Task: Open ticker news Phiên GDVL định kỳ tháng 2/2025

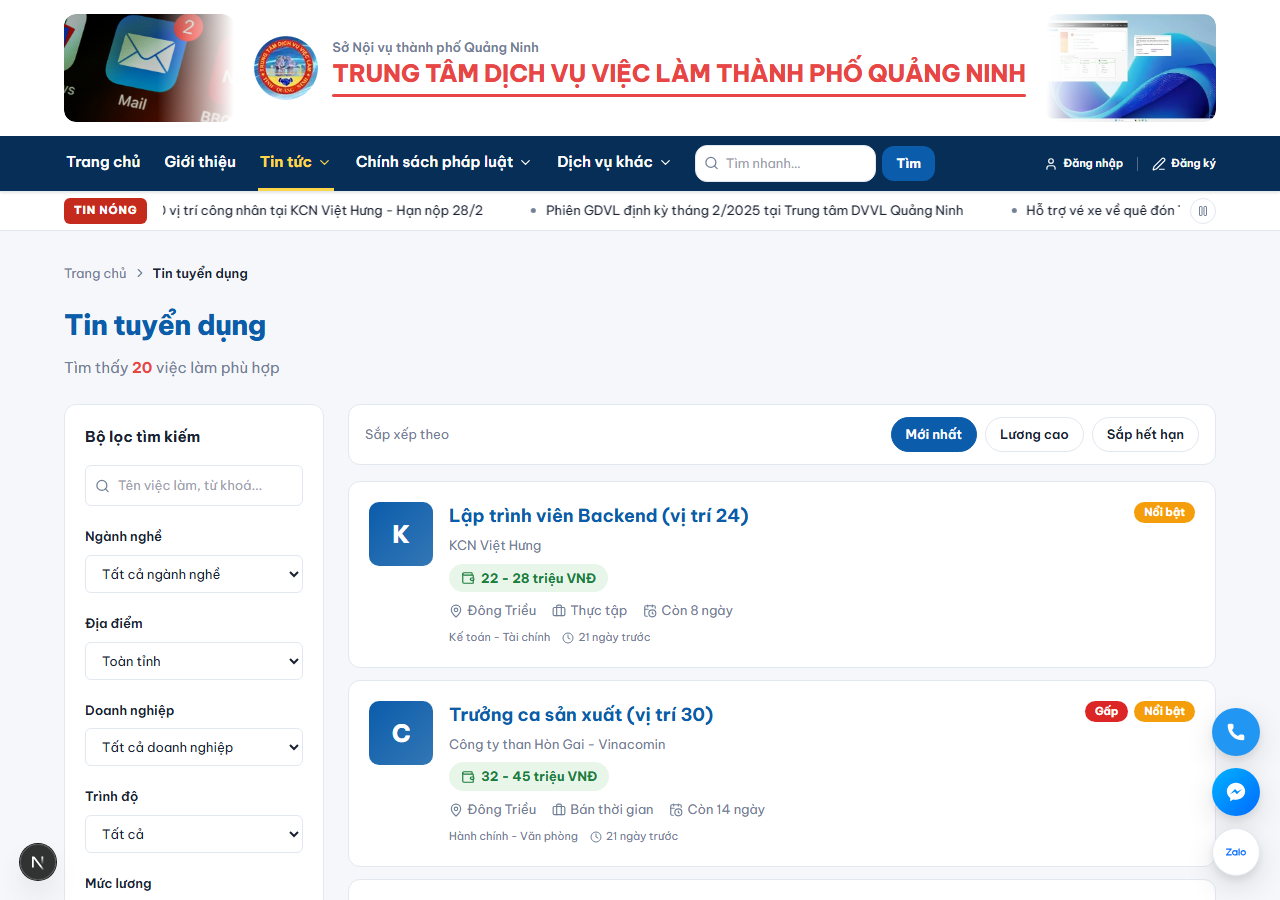Action: [x=754, y=211]
